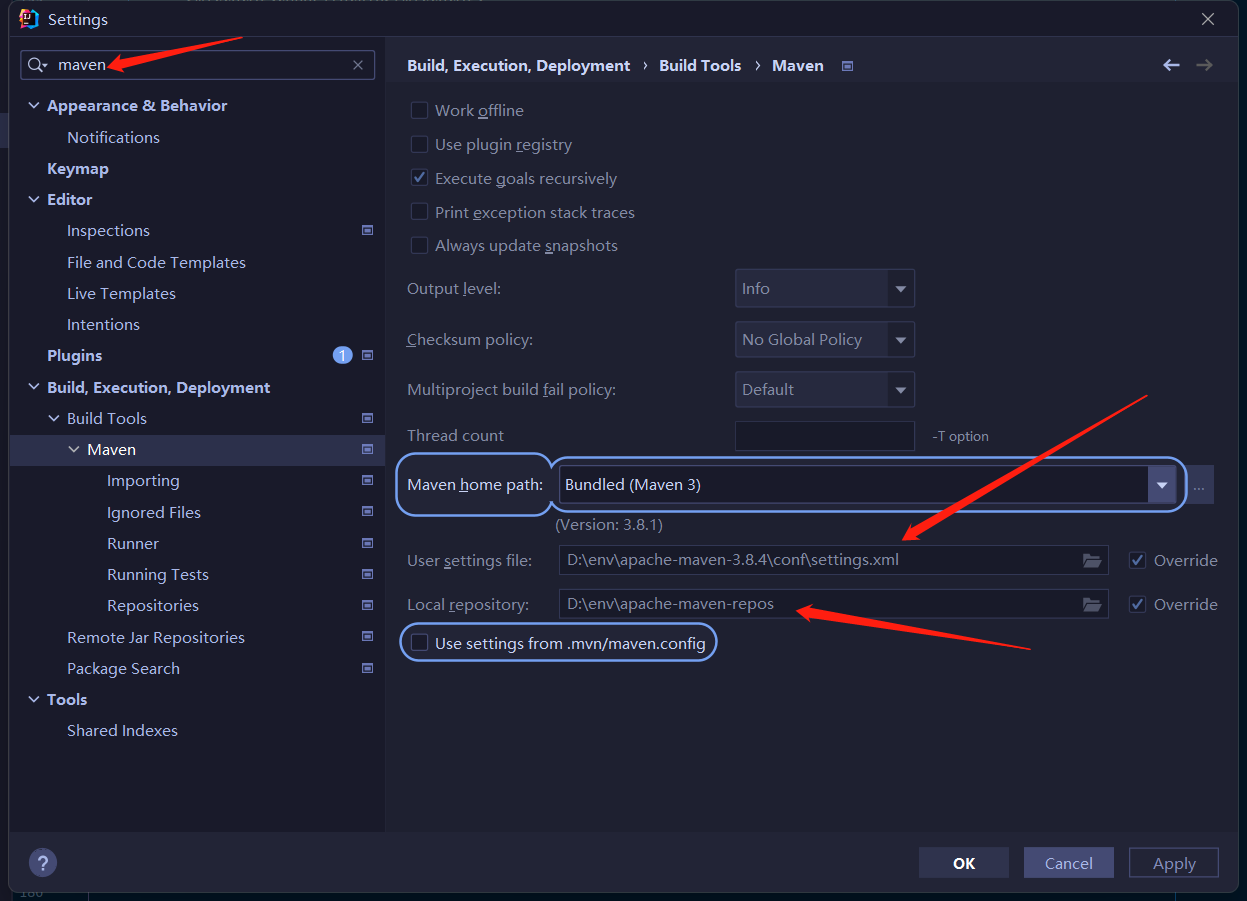Click the project icon on the Importing row
The height and width of the screenshot is (901, 1247).
click(x=367, y=480)
